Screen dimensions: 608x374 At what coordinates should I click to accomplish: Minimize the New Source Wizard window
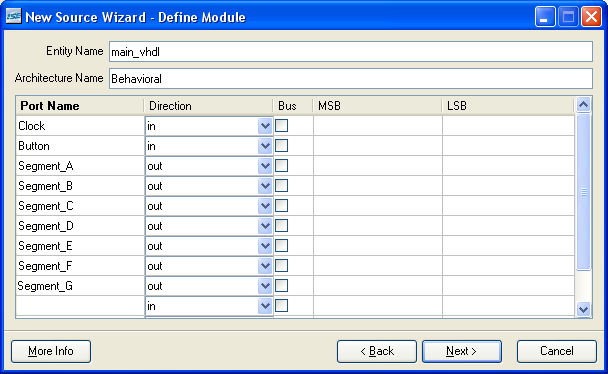(x=545, y=17)
